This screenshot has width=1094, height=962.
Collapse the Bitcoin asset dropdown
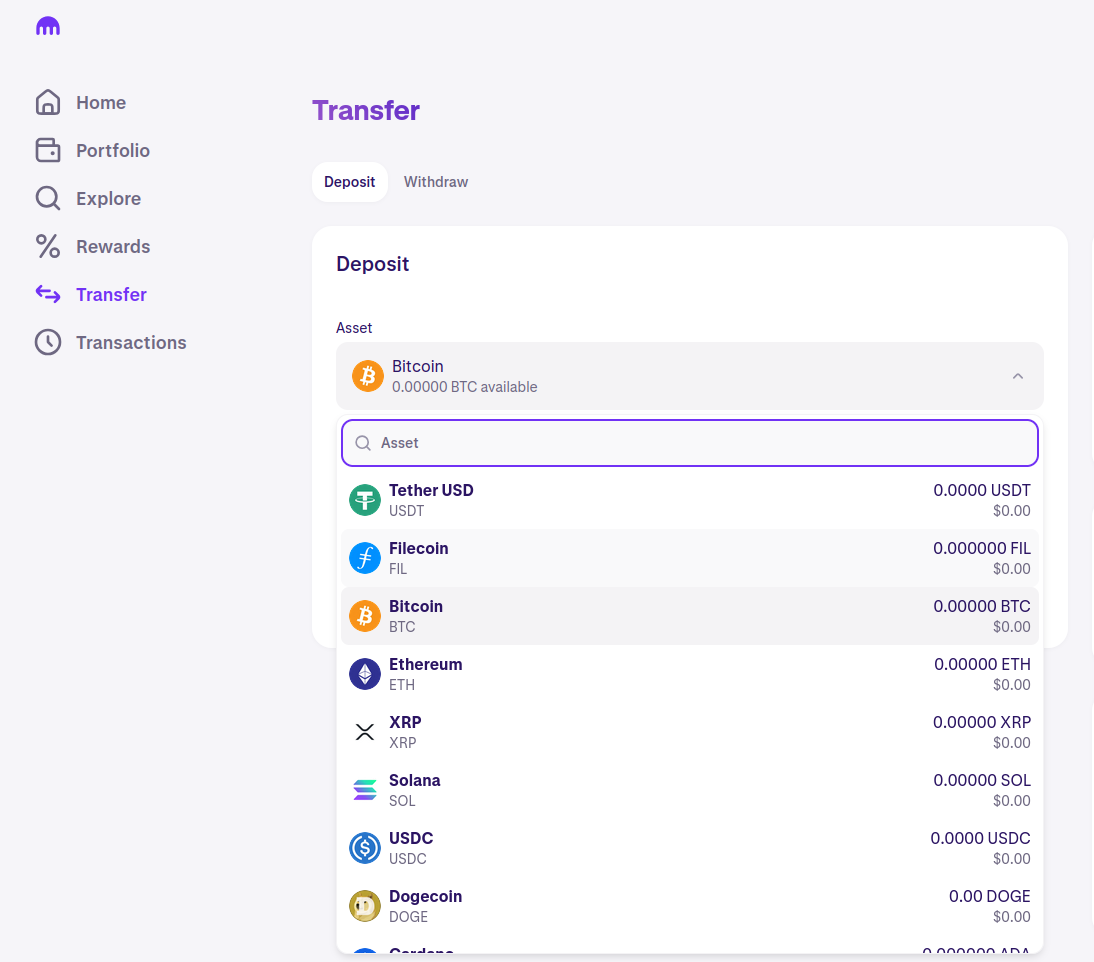click(x=690, y=376)
